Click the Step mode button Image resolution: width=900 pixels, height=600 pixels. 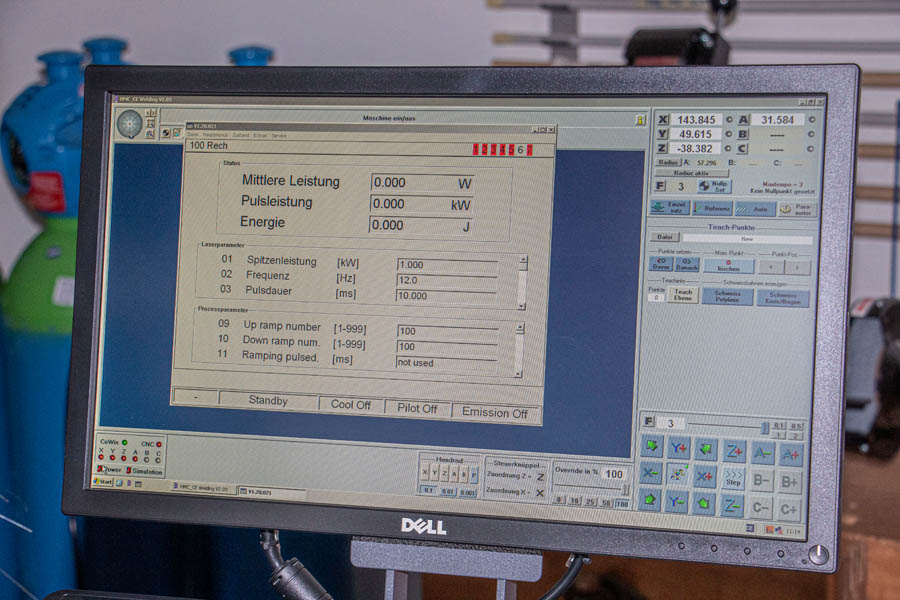[x=733, y=477]
